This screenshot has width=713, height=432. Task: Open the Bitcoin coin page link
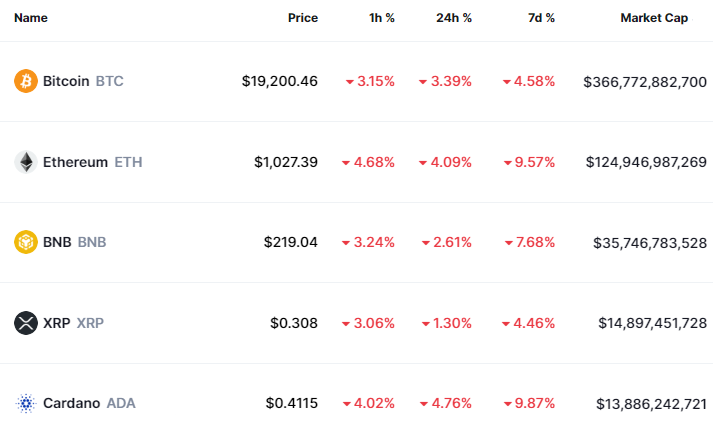66,81
